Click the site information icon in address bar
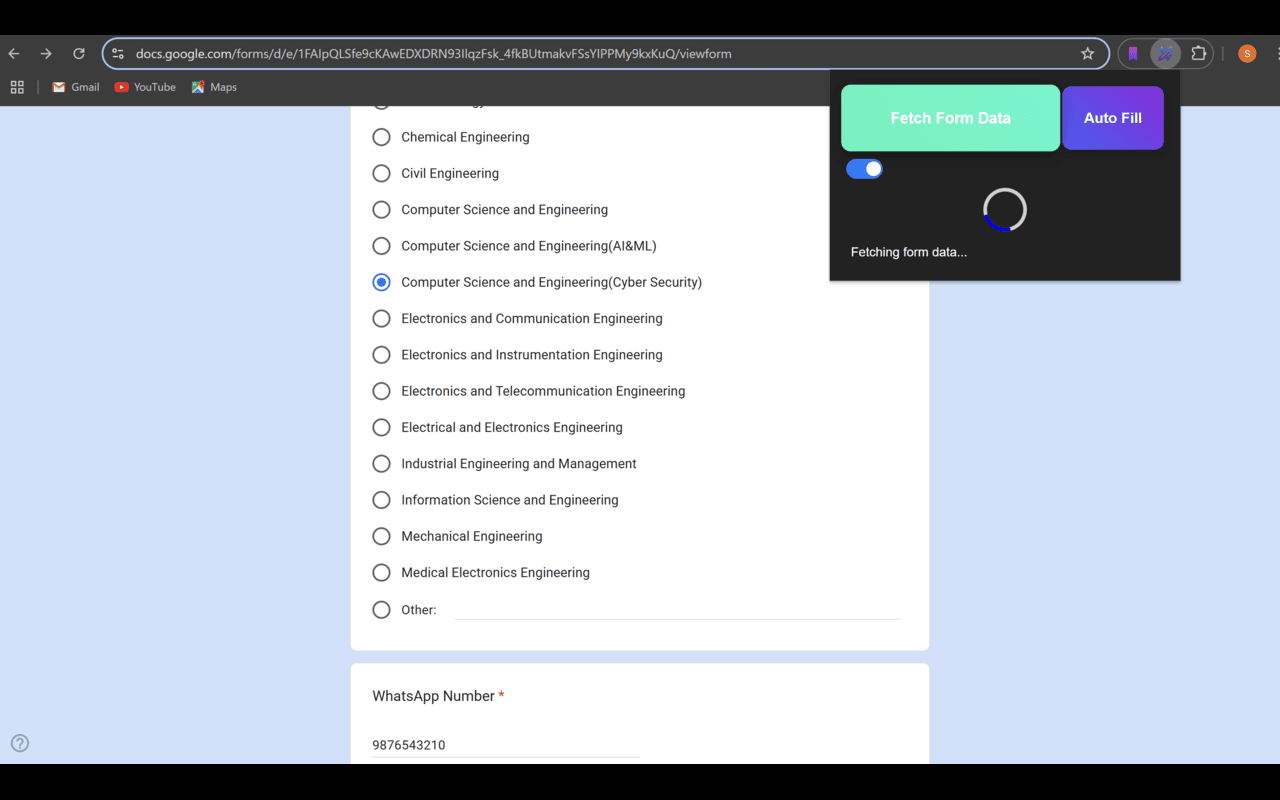Viewport: 1280px width, 800px height. tap(118, 53)
